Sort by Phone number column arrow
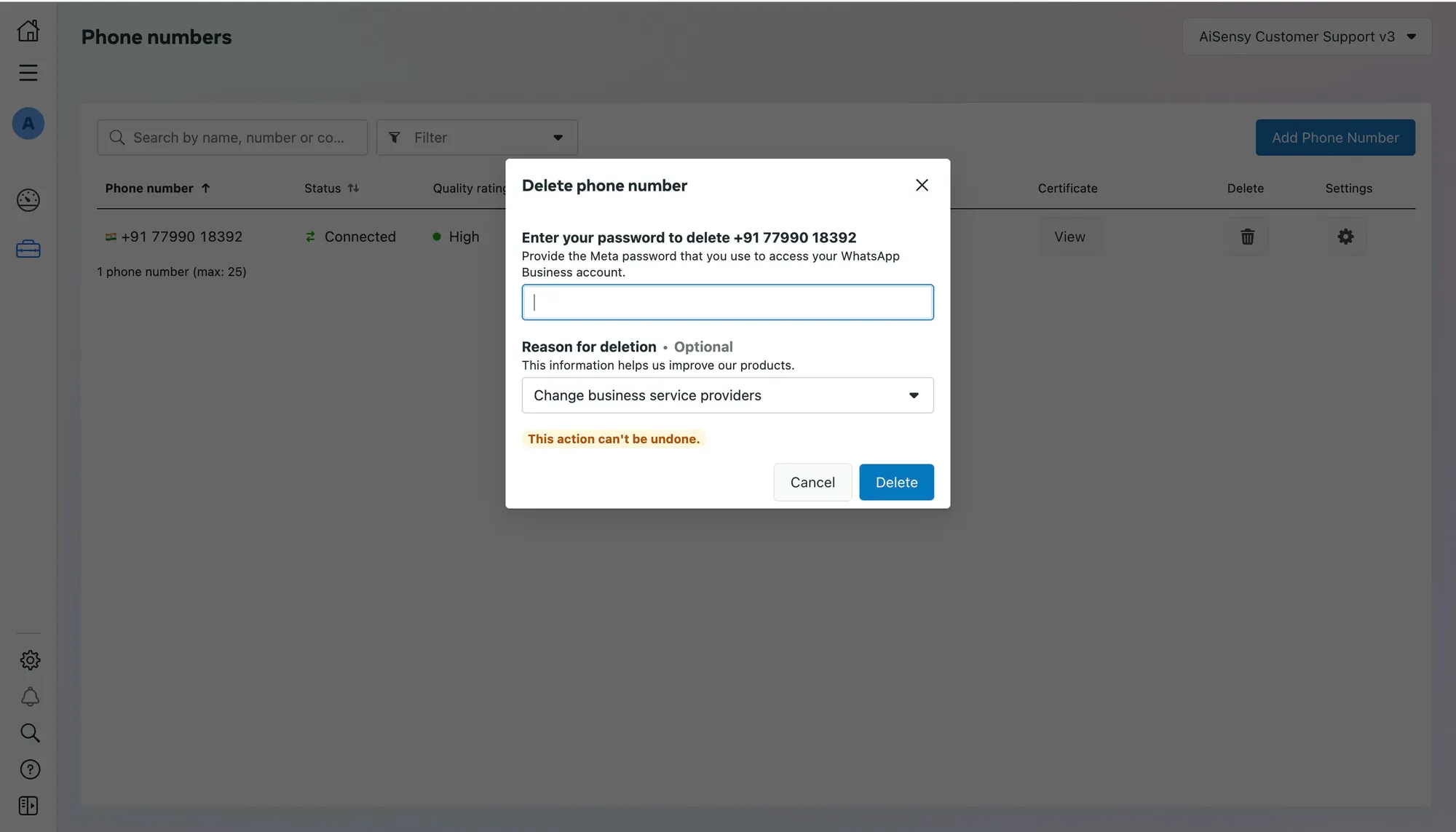The height and width of the screenshot is (832, 1456). click(x=206, y=188)
